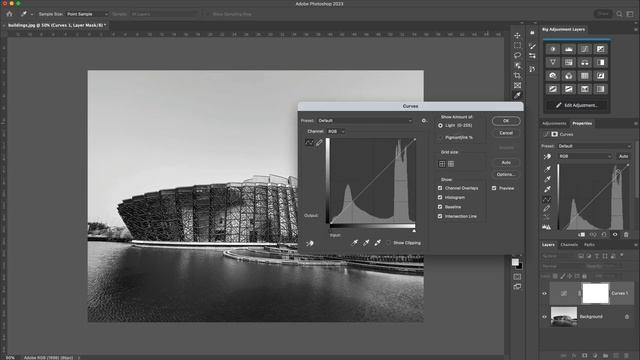Select the Rectangular Marquee tool
640x360 pixels.
coord(517,45)
